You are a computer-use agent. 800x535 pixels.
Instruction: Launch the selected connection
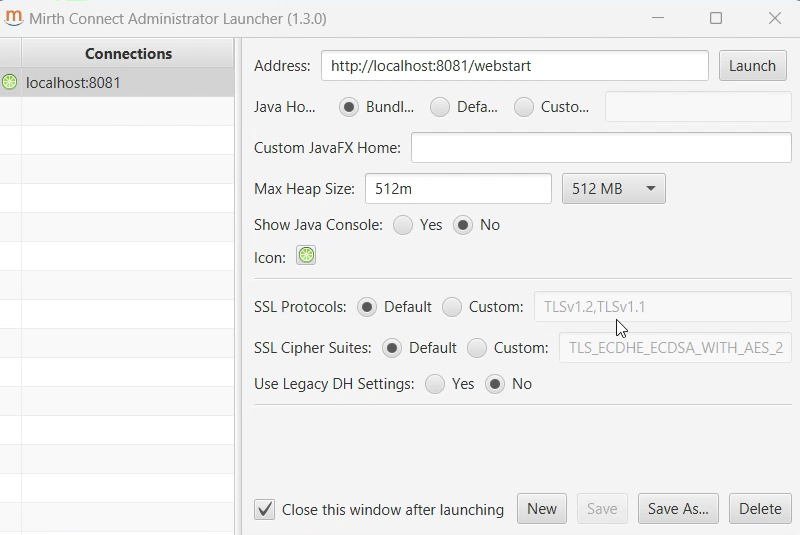tap(753, 66)
